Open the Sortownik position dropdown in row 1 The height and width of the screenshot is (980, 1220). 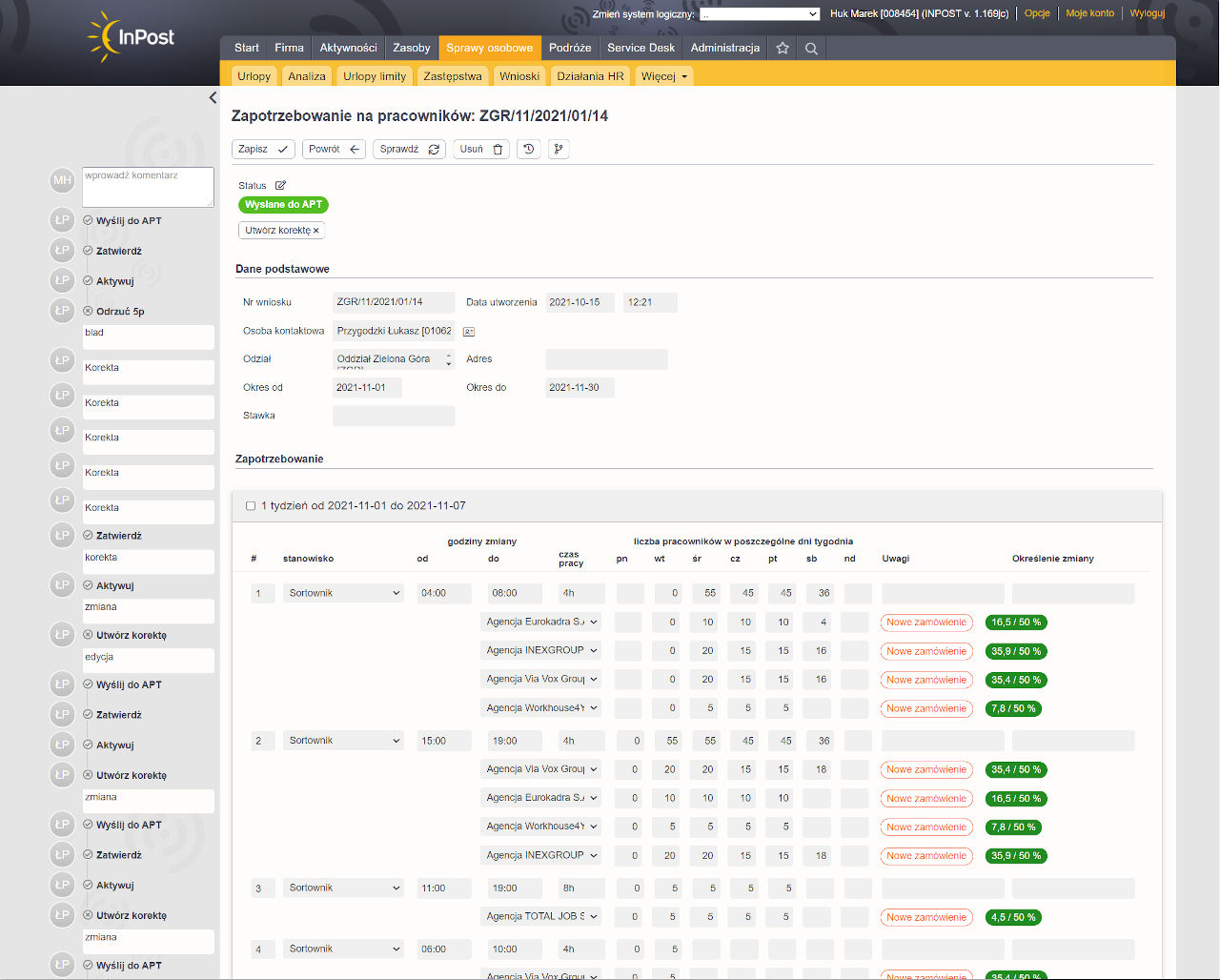pos(344,593)
